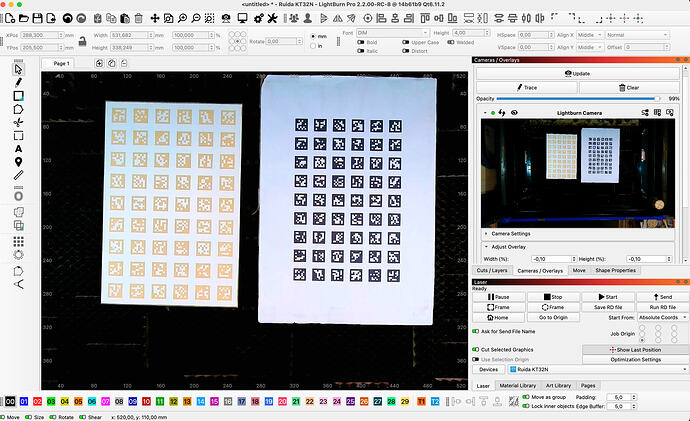Screen dimensions: 690x421
Task: Select the Position Laser pin tool
Action: click(18, 162)
